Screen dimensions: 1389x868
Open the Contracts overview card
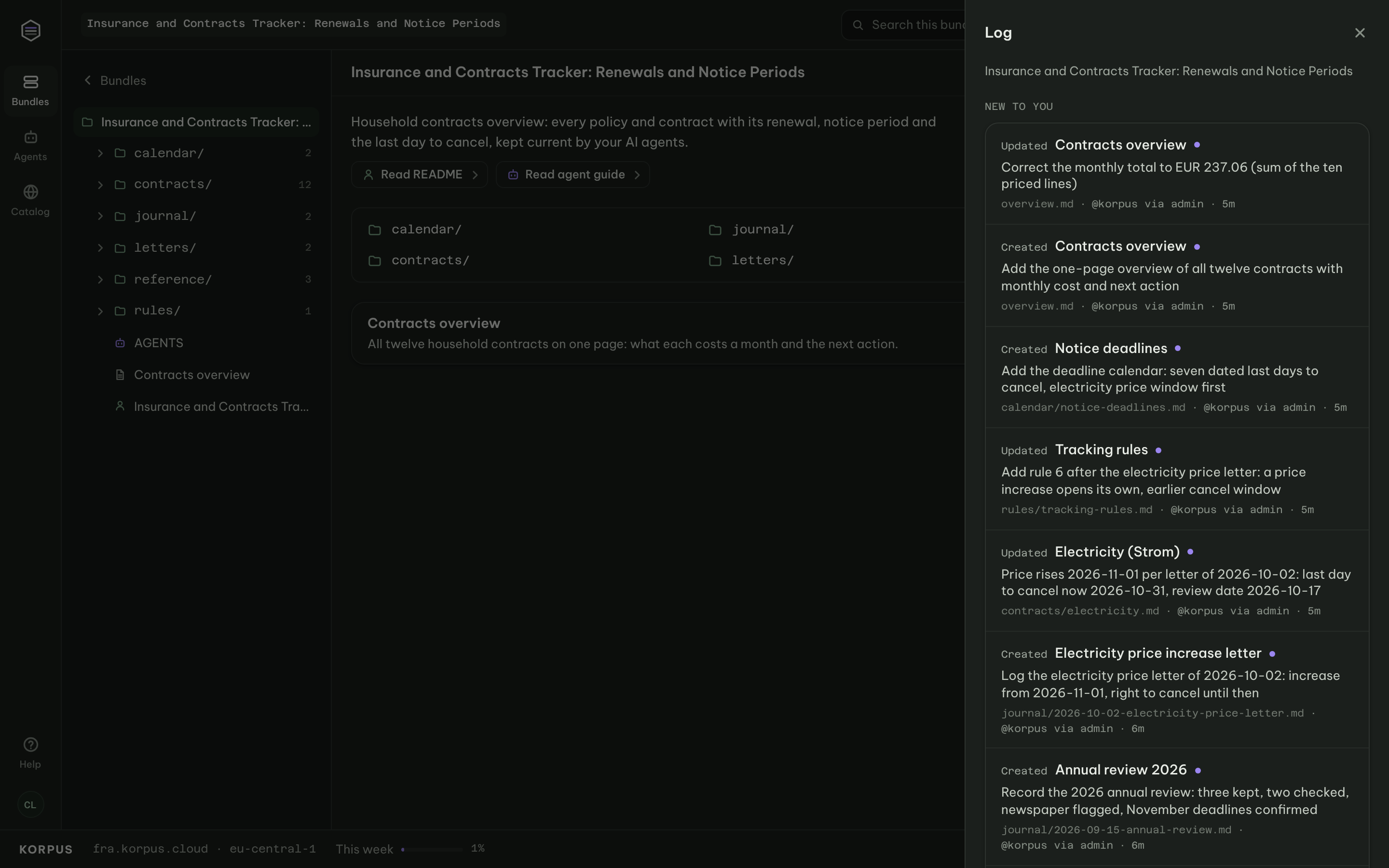coord(658,333)
